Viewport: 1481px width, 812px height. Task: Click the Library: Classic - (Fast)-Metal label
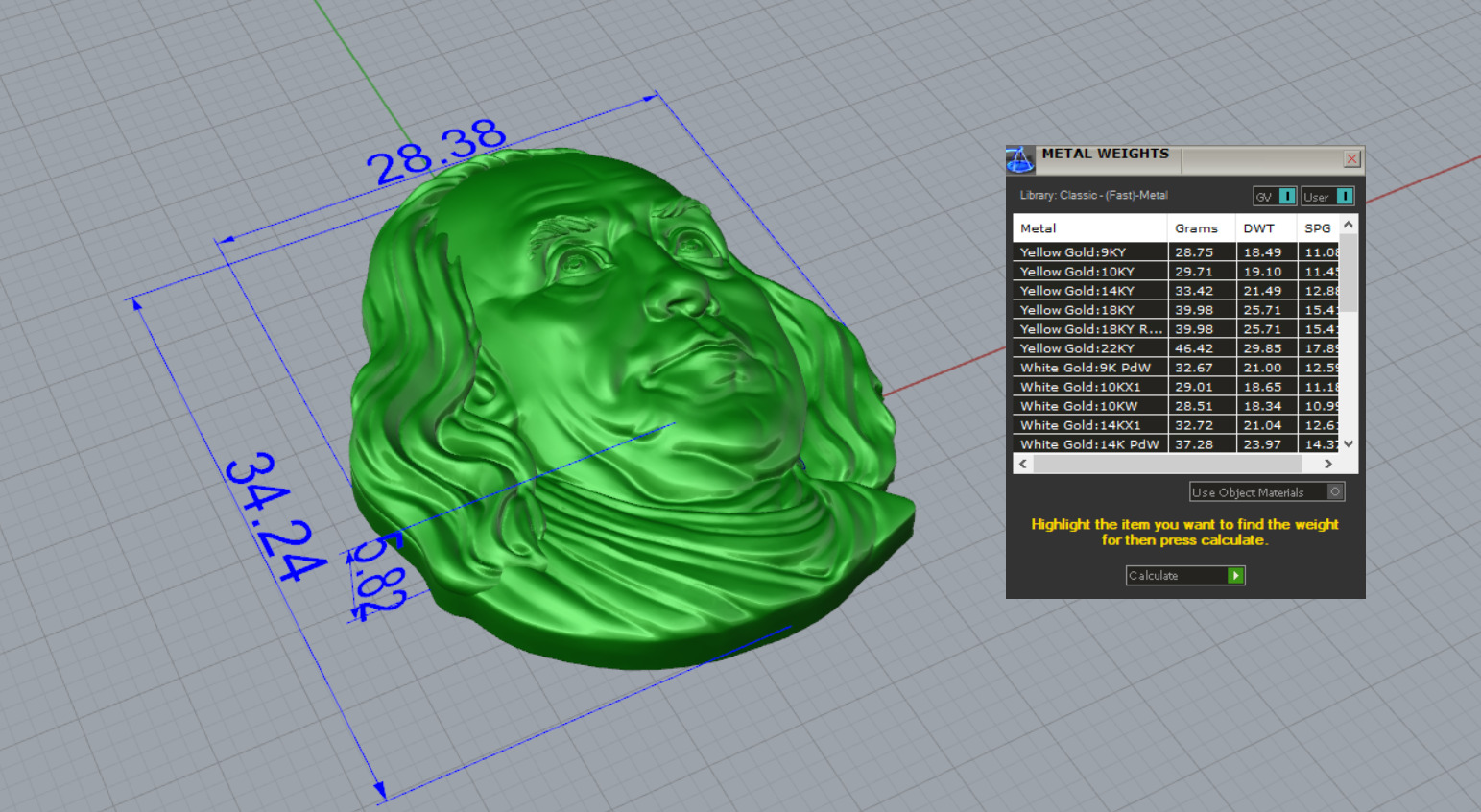(1093, 195)
